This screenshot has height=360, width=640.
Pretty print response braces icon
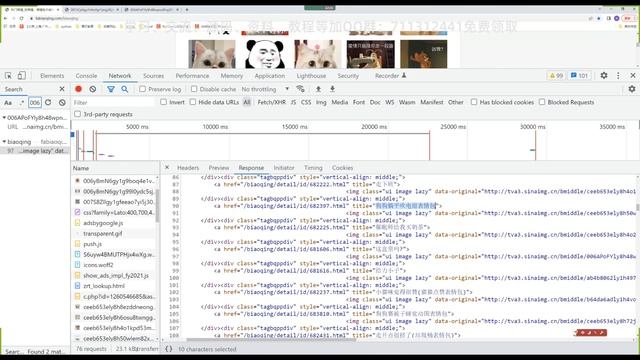click(x=168, y=349)
